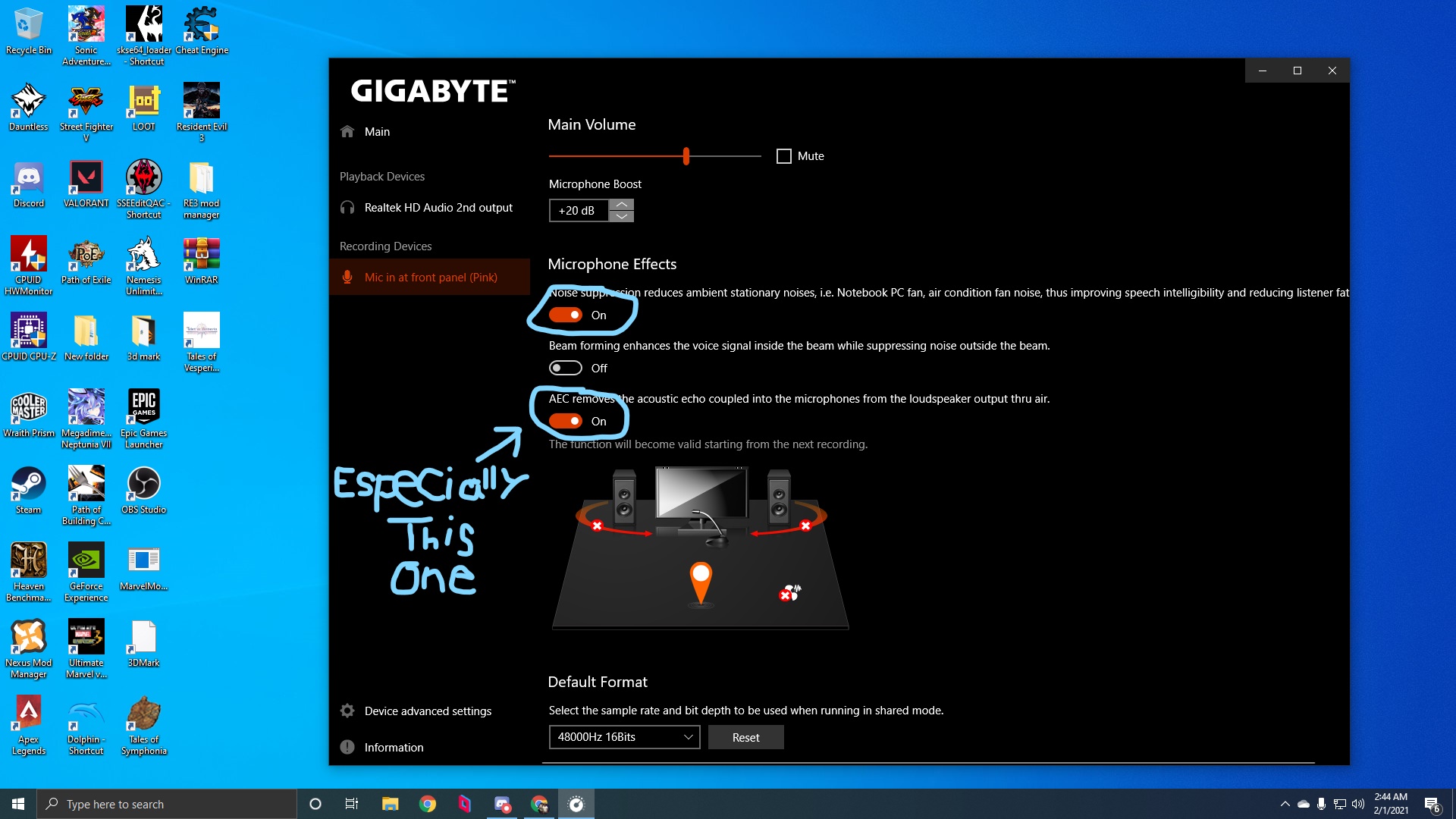The width and height of the screenshot is (1456, 819).
Task: Select Resident Evil 3 desktop icon
Action: 202,113
